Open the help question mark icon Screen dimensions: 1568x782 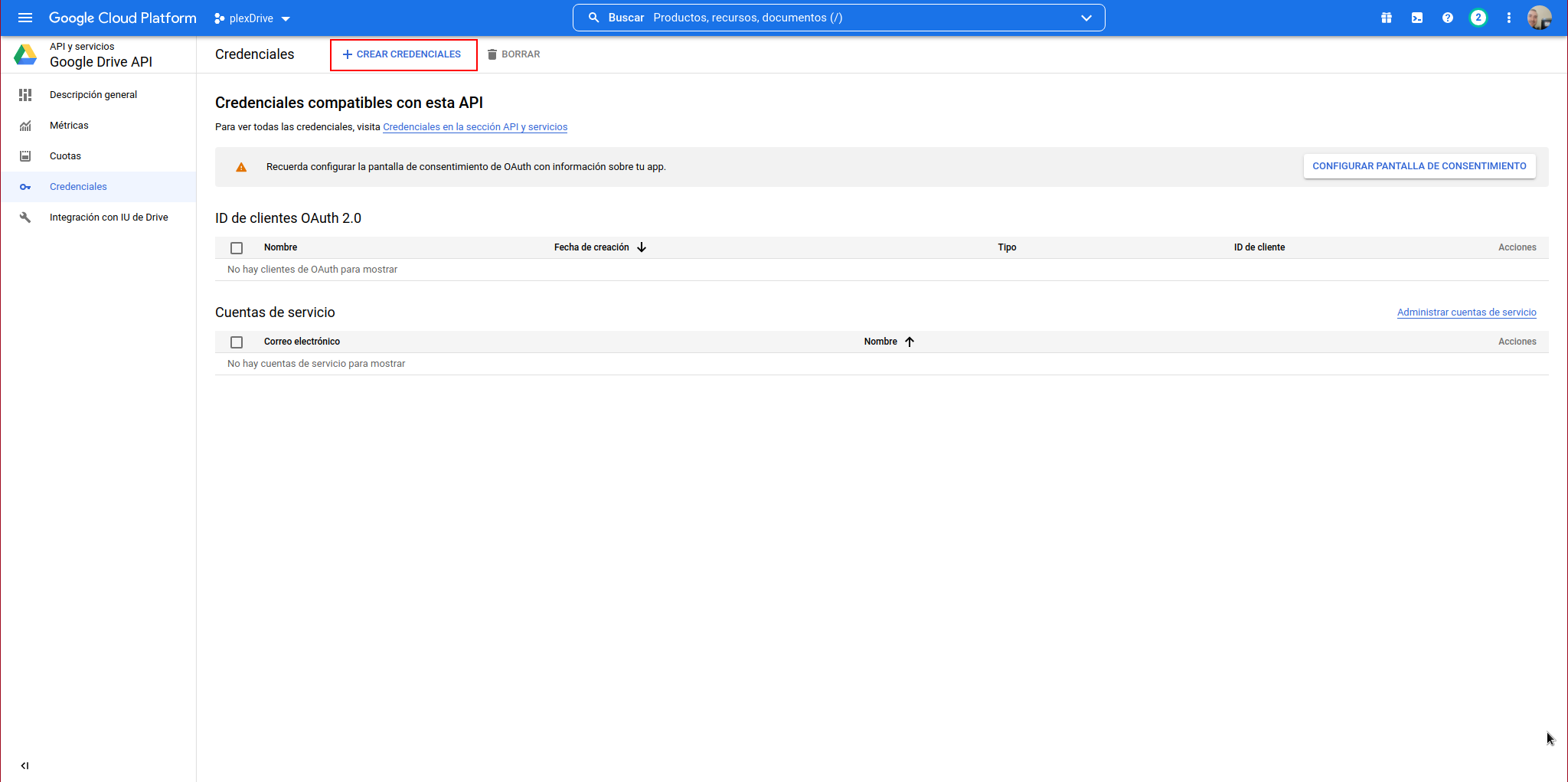1447,18
